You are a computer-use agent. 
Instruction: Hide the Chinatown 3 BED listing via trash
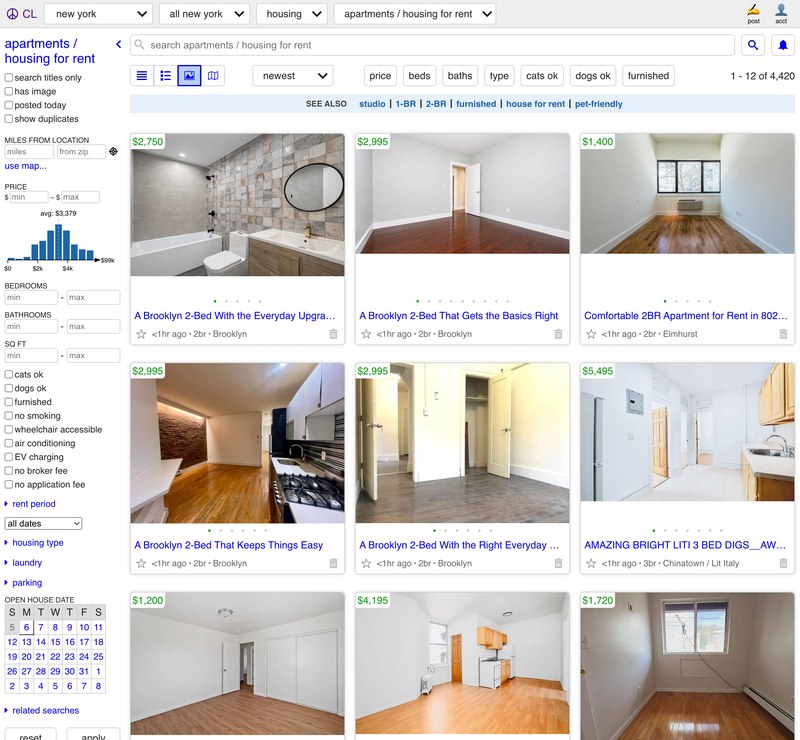pyautogui.click(x=783, y=563)
